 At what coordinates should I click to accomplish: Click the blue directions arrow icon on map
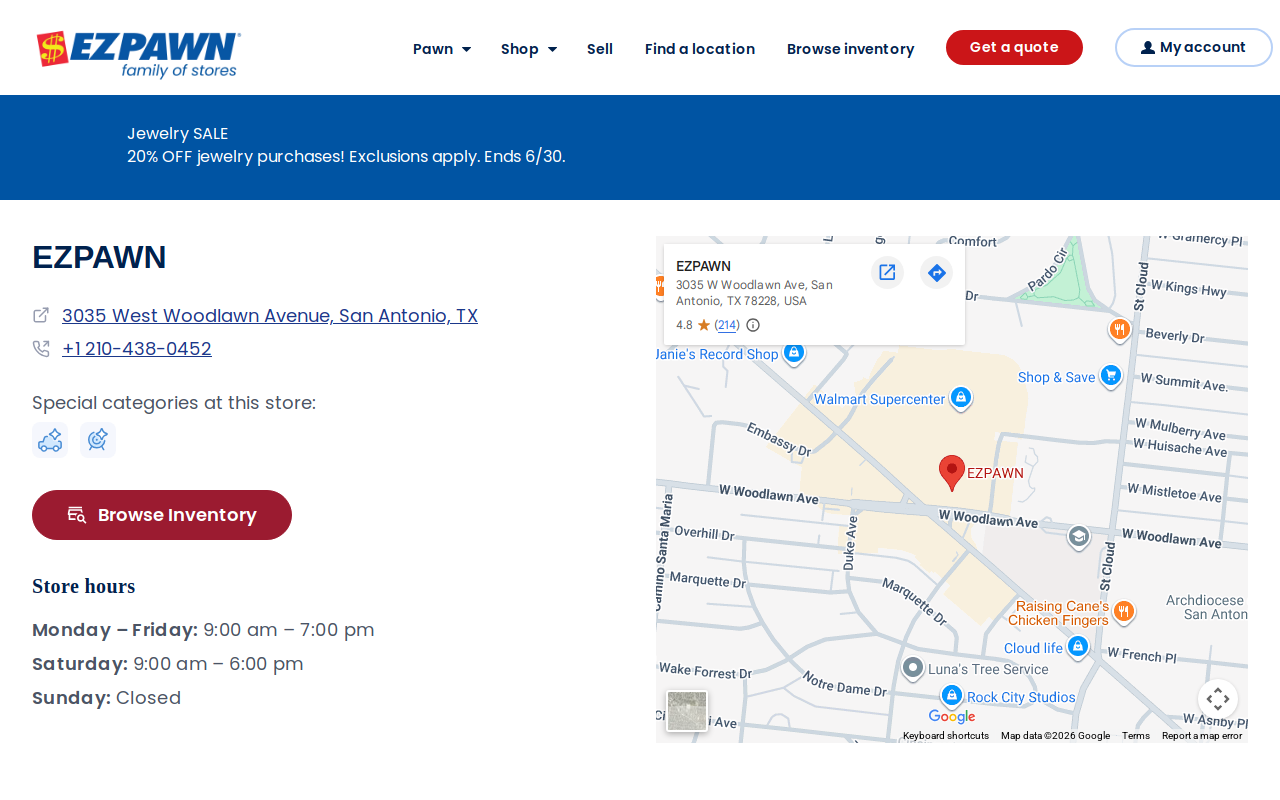pos(937,272)
